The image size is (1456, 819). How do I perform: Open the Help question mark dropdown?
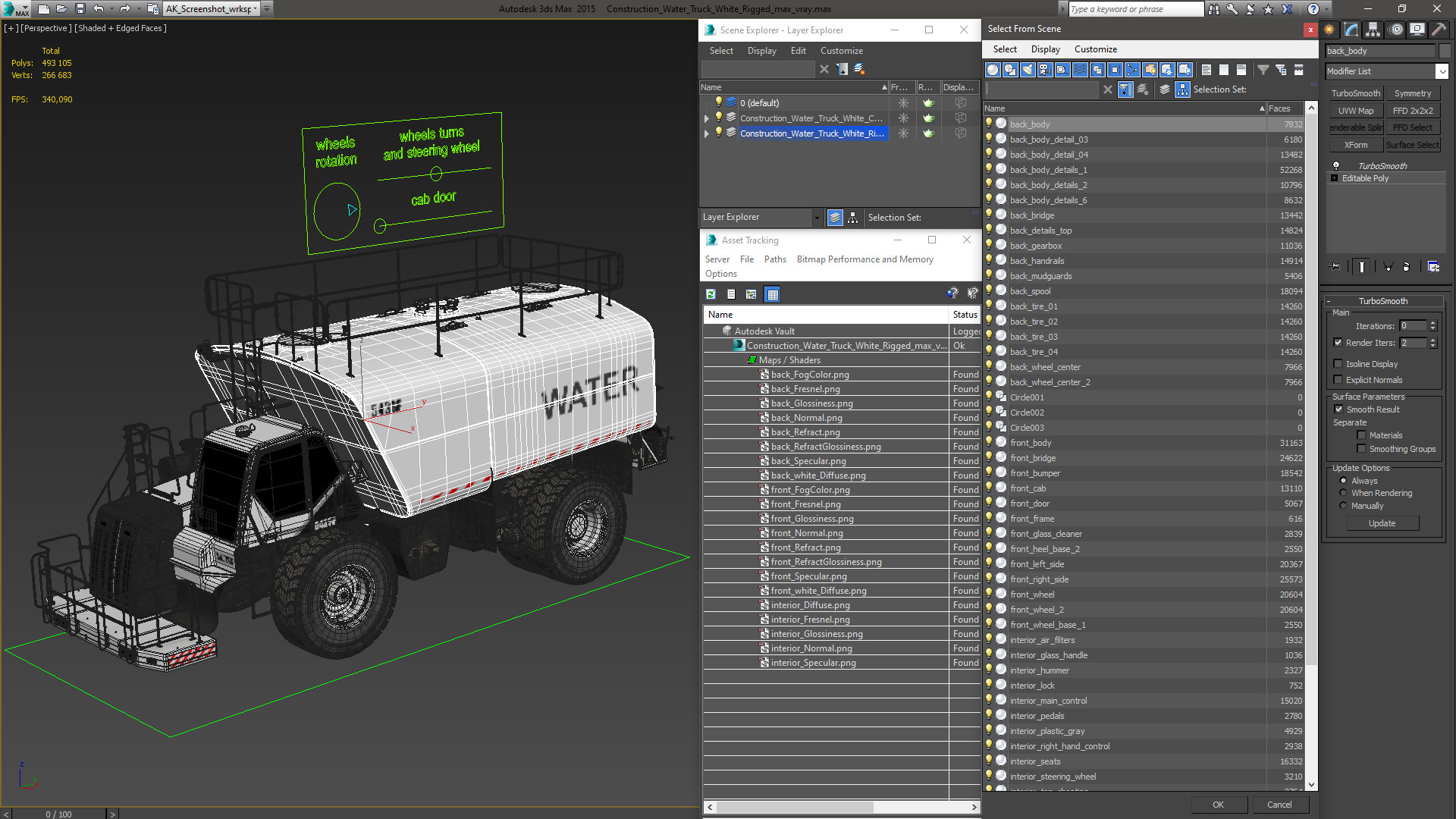tap(1326, 9)
